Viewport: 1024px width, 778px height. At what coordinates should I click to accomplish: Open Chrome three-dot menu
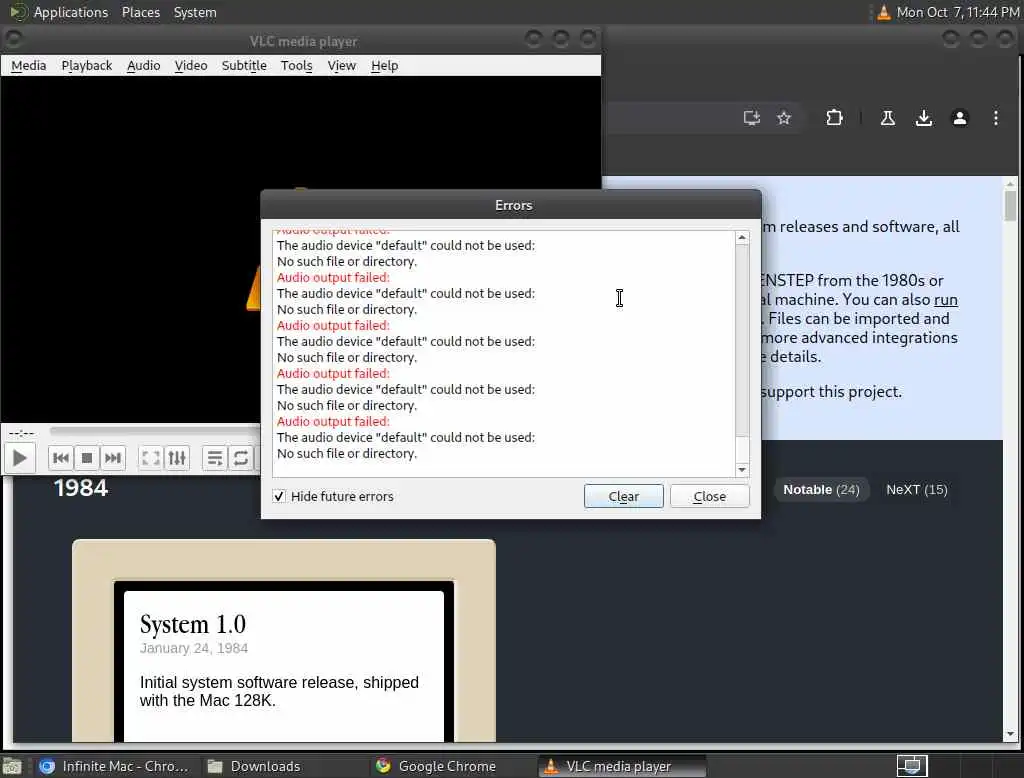click(995, 118)
